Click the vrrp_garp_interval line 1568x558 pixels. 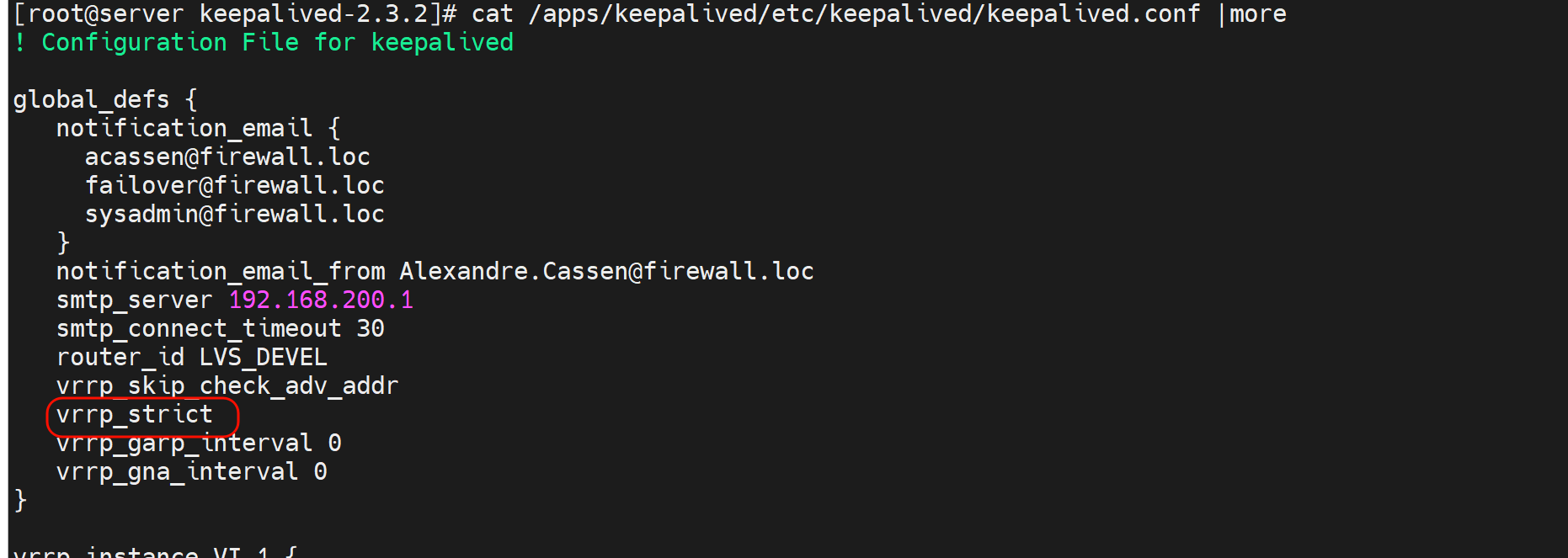[199, 444]
